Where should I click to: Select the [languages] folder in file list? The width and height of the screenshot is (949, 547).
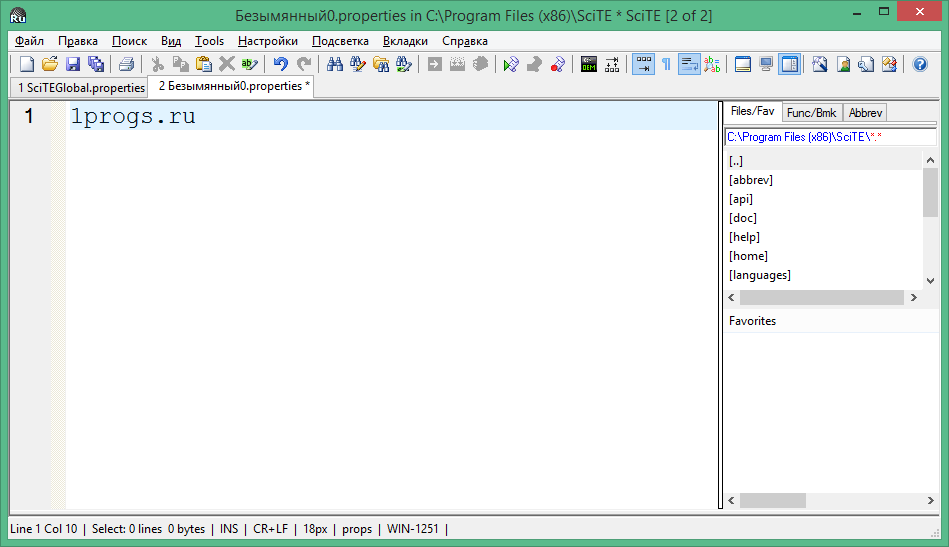824,275
